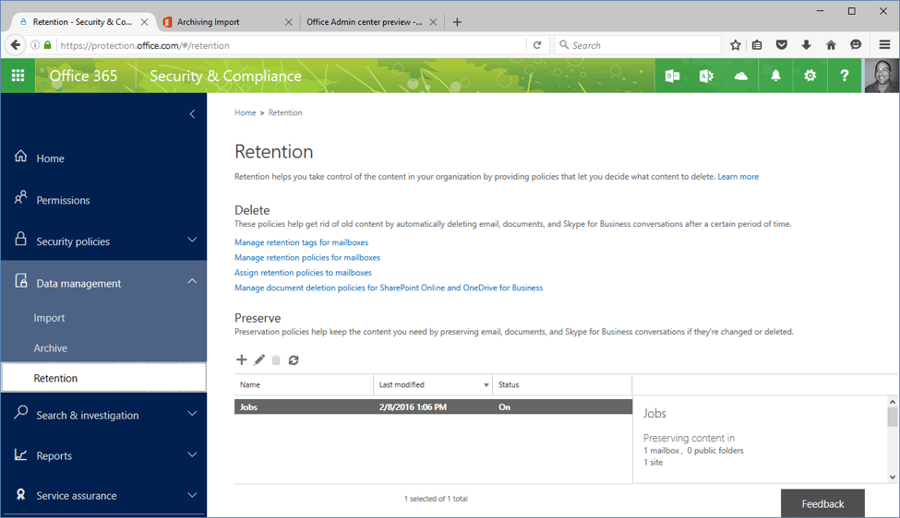
Task: Go to browser home page icon
Action: 831,45
